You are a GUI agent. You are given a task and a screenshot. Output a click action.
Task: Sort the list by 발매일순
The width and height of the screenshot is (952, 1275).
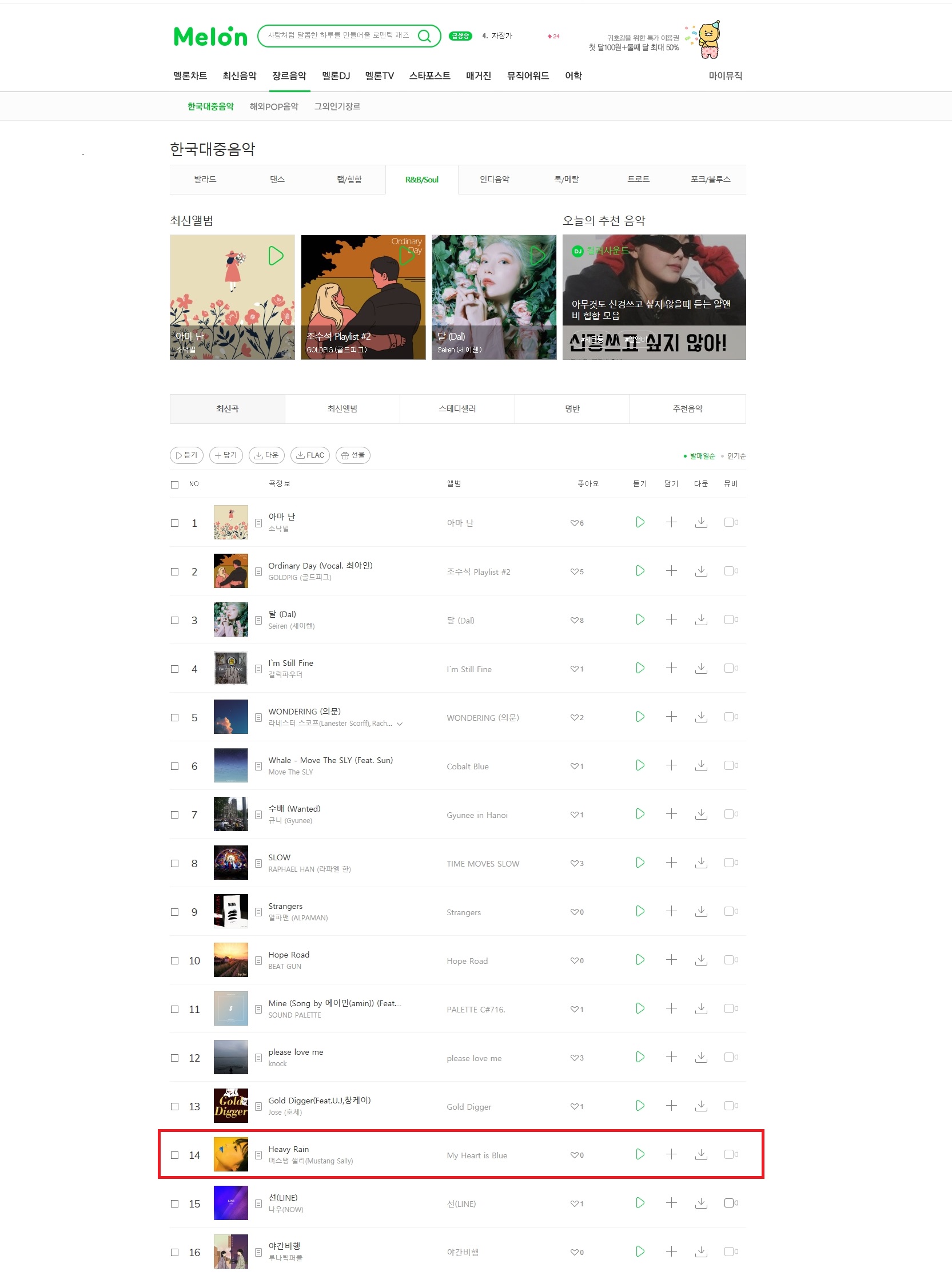click(702, 456)
